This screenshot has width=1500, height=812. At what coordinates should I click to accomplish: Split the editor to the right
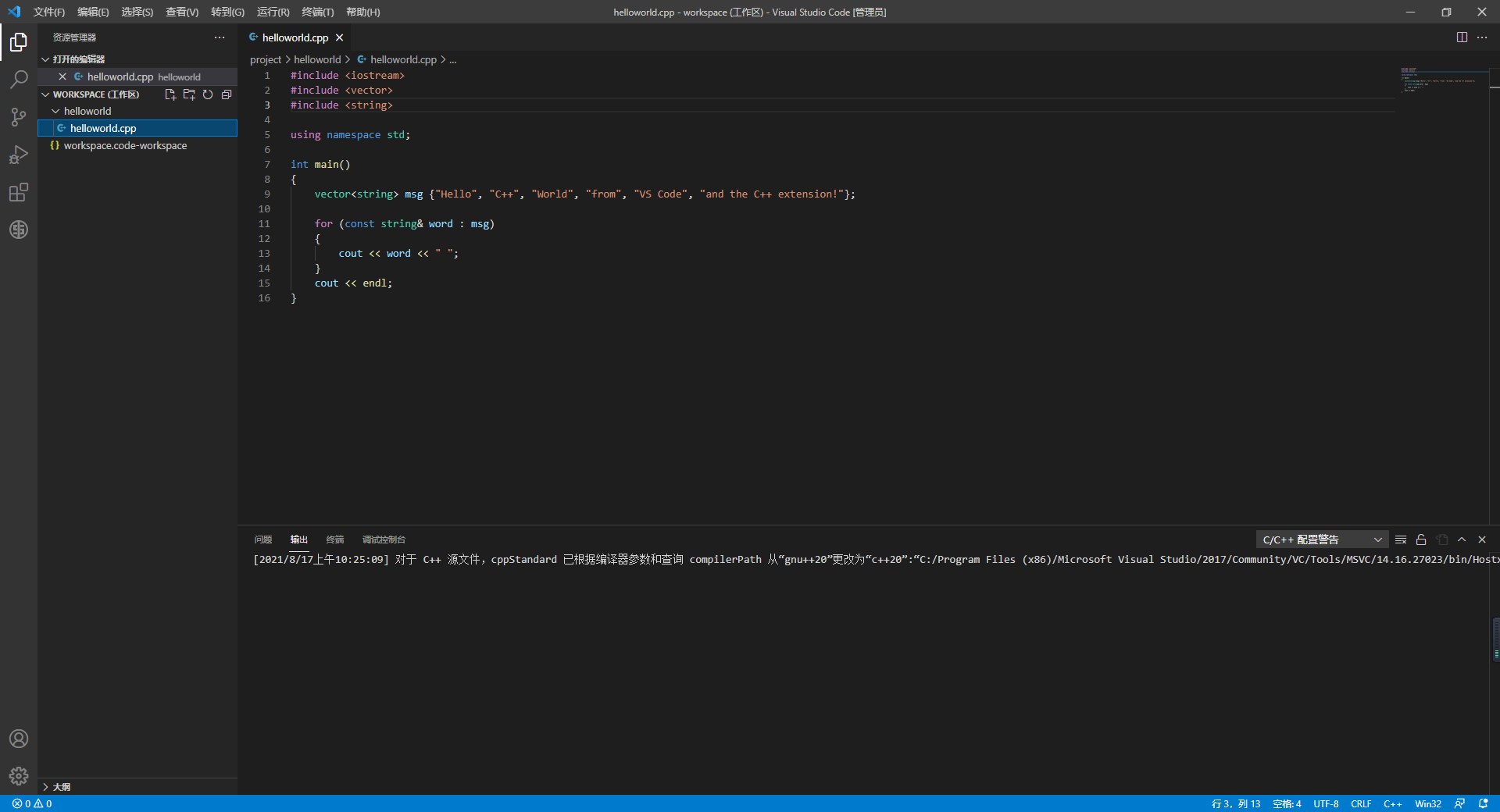pyautogui.click(x=1462, y=37)
